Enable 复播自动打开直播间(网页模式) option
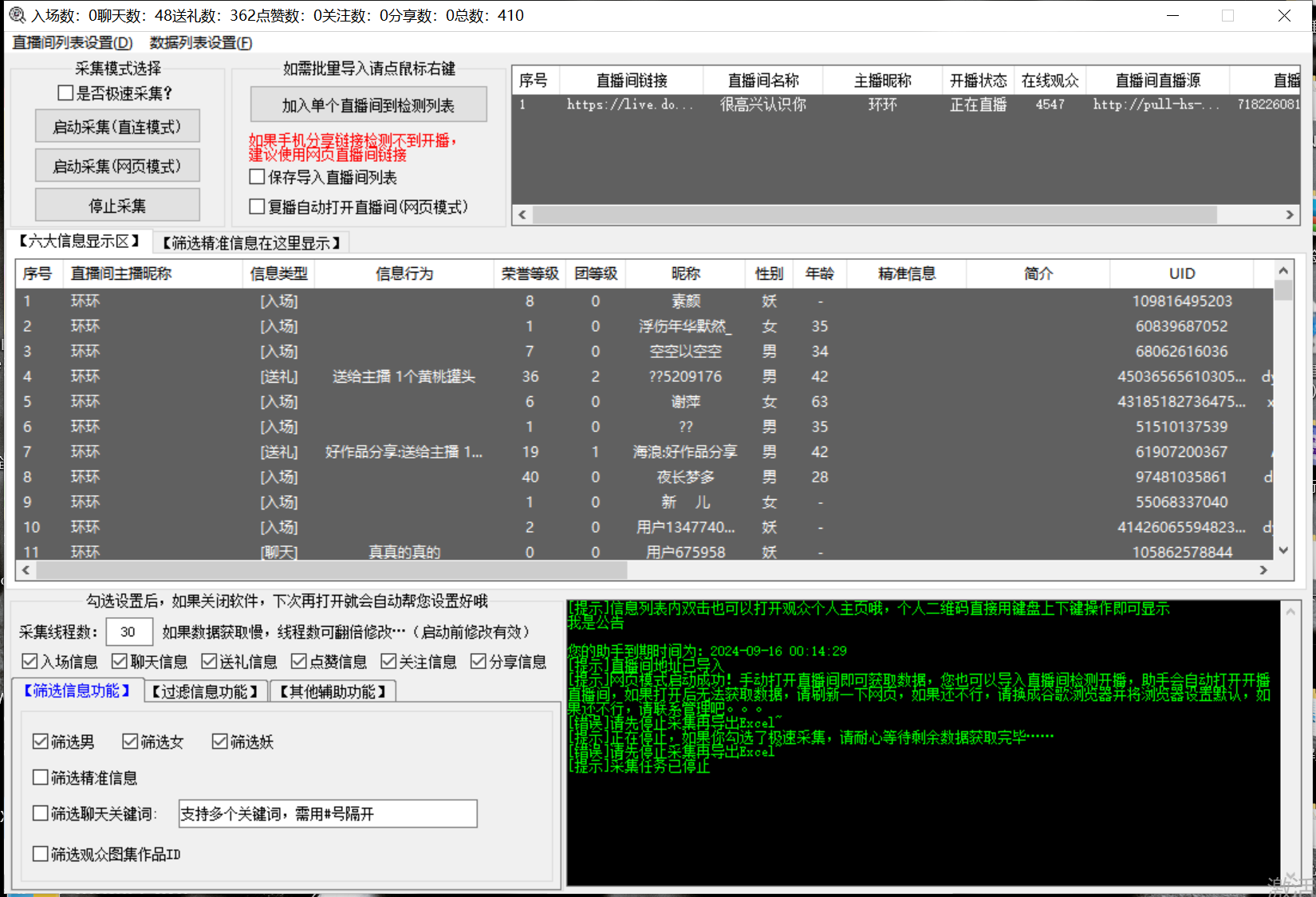The height and width of the screenshot is (897, 1316). pyautogui.click(x=256, y=207)
